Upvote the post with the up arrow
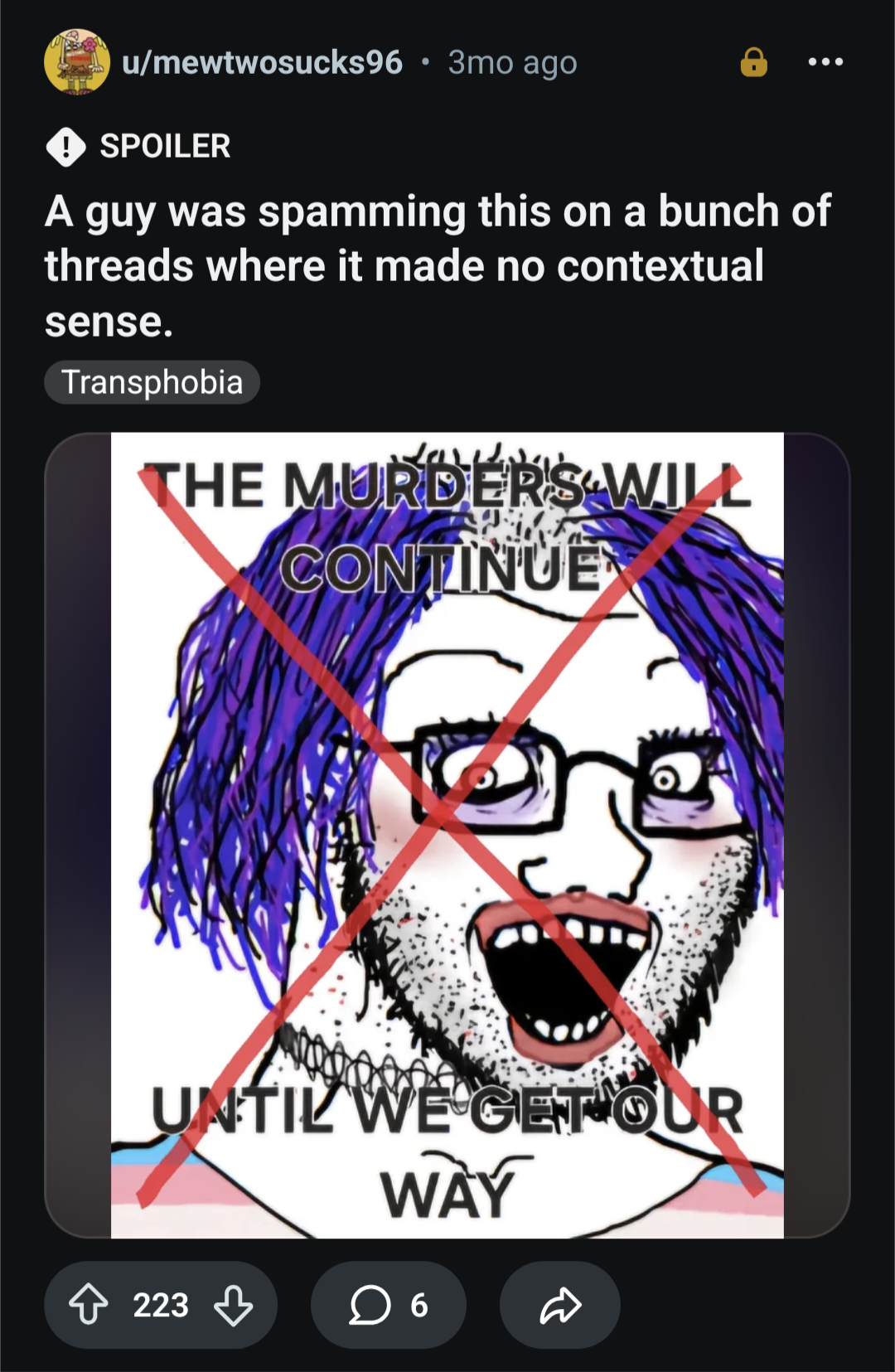This screenshot has width=895, height=1372. coord(88,1305)
